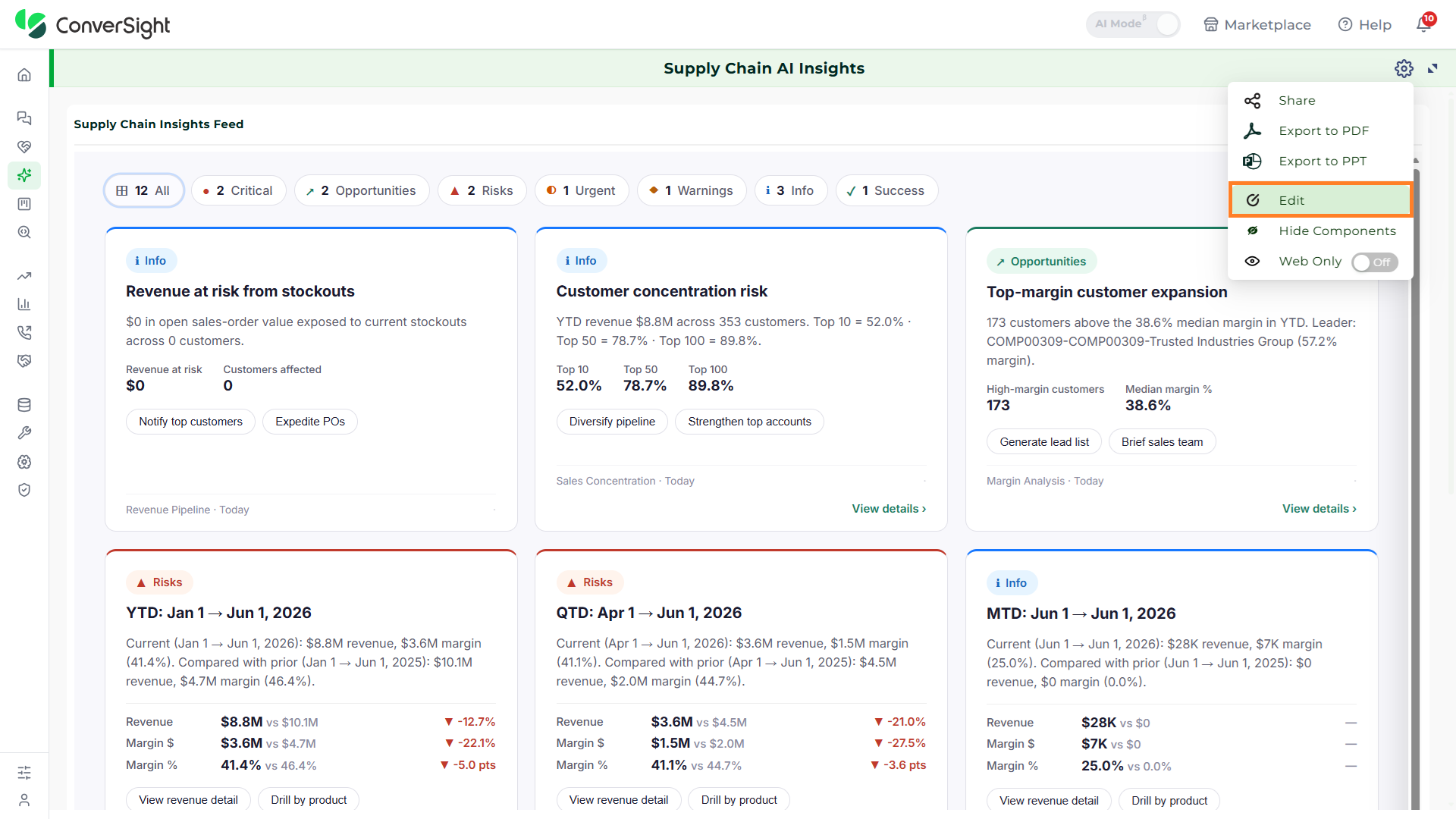
Task: Open the database sidebar icon
Action: tap(24, 405)
